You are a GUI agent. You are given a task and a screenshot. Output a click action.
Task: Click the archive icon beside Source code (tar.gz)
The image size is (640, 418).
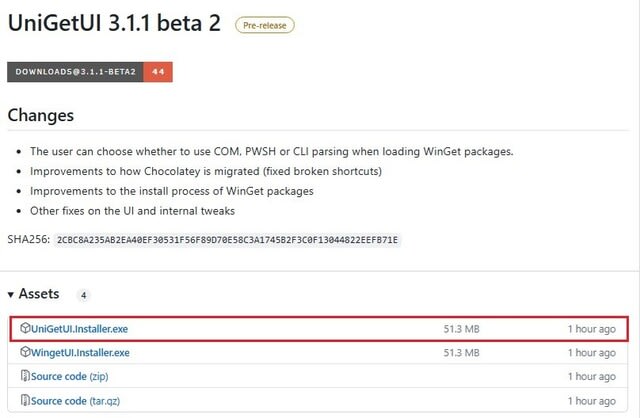(x=25, y=400)
